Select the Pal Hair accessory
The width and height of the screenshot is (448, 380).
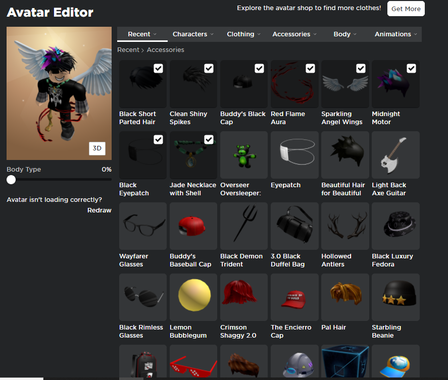pyautogui.click(x=345, y=297)
